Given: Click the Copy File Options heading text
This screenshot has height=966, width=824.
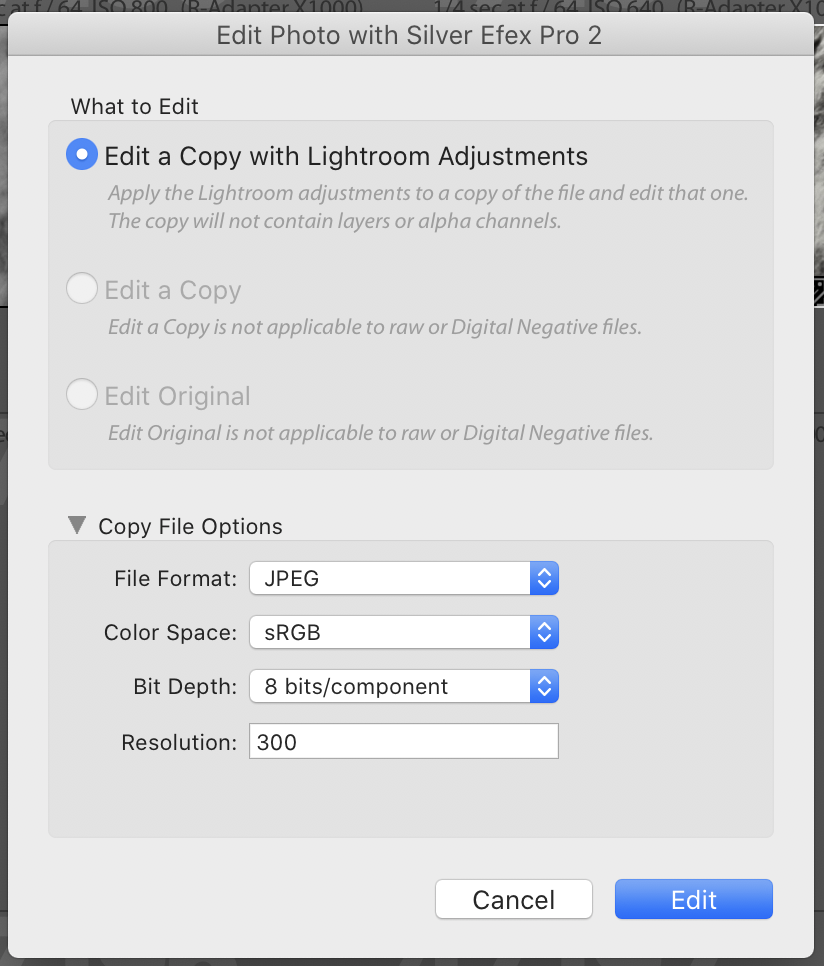Looking at the screenshot, I should click(x=190, y=526).
